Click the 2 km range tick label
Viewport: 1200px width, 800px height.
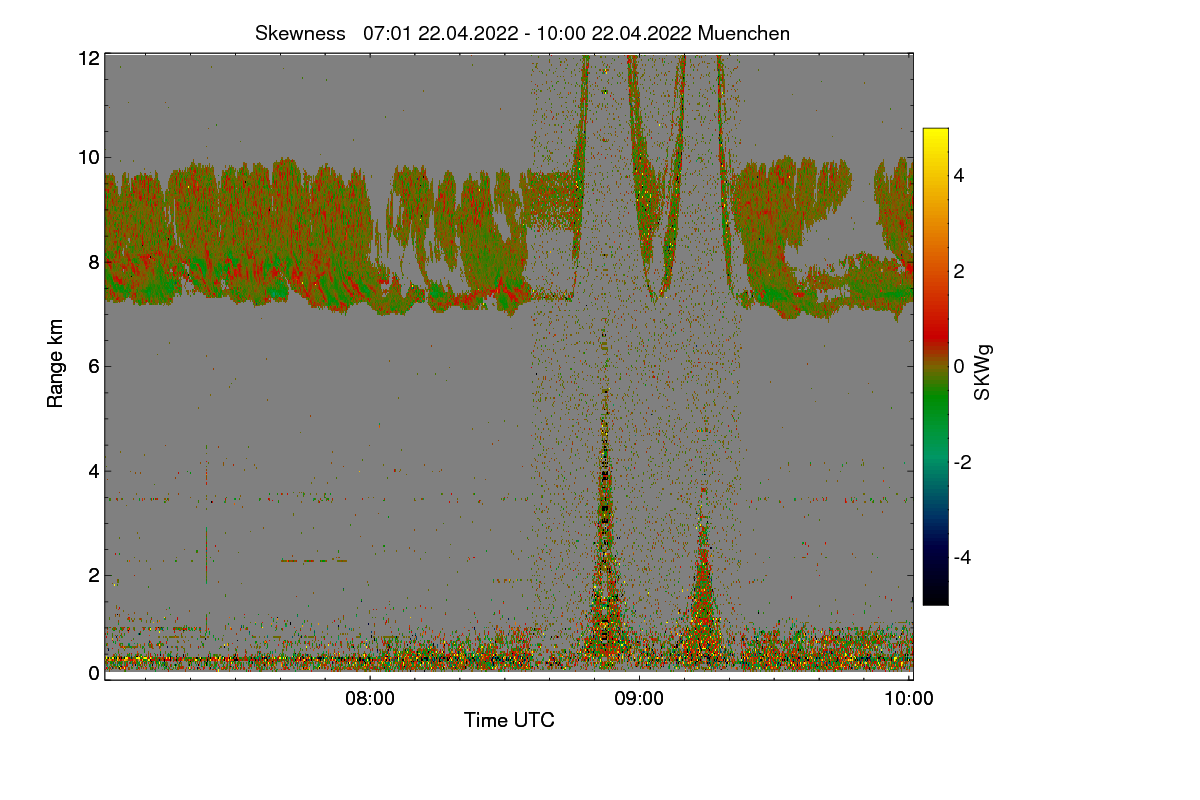click(x=94, y=574)
